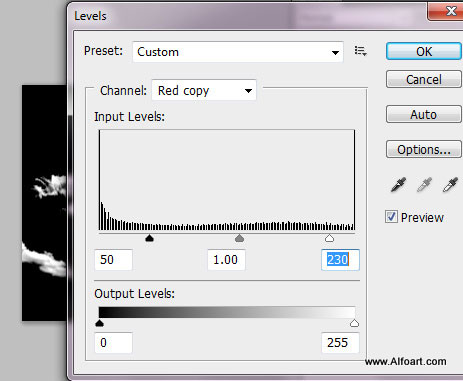Image resolution: width=463 pixels, height=381 pixels.
Task: Click the OK button
Action: click(x=424, y=51)
